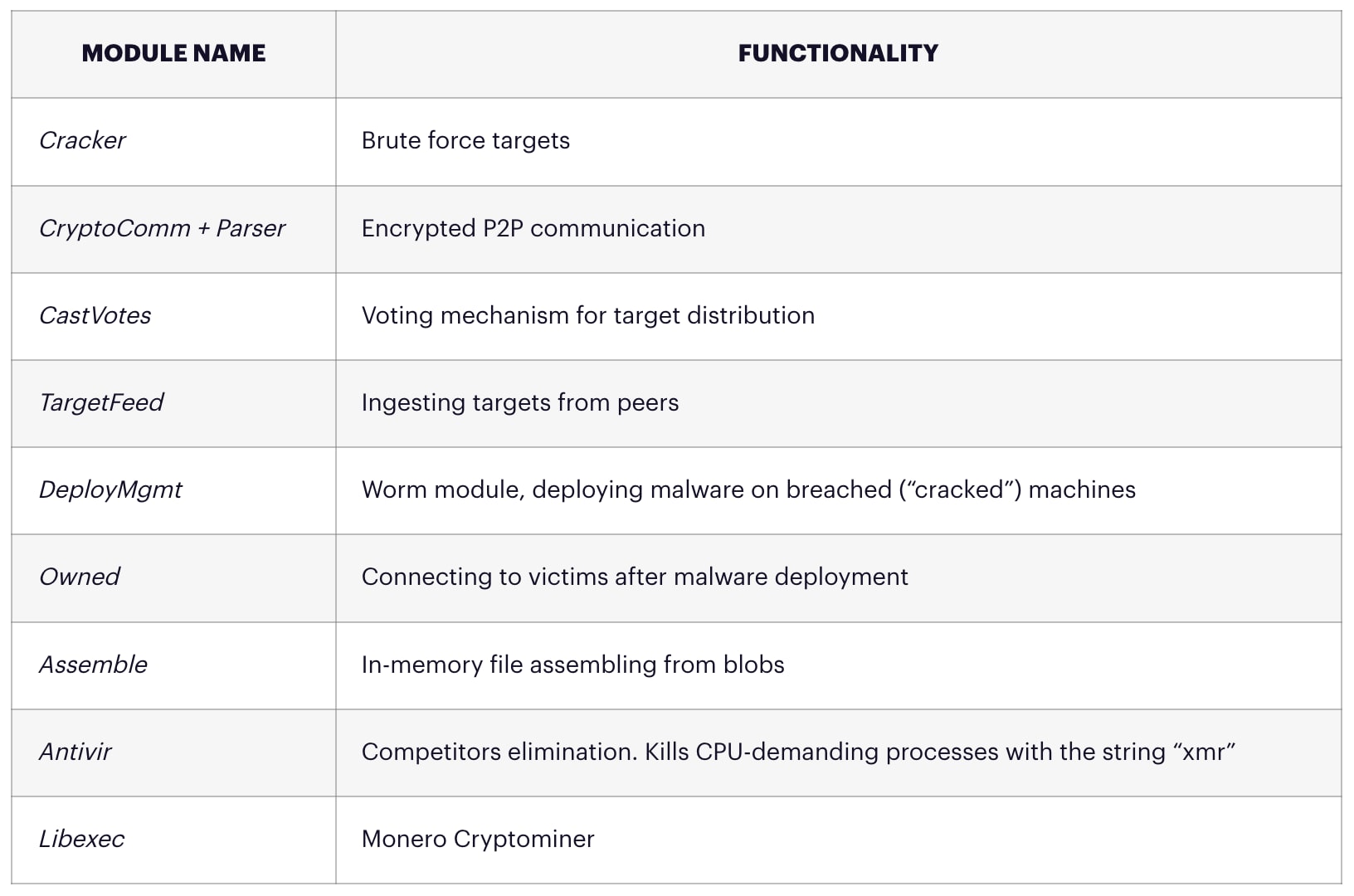
Task: Select the Libexec module name
Action: (81, 839)
